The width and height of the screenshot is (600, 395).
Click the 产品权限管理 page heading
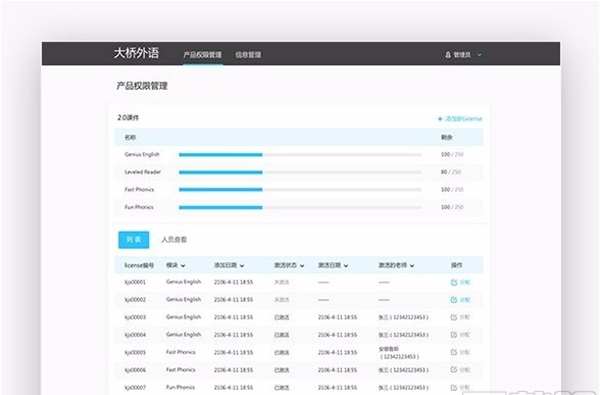click(x=142, y=86)
